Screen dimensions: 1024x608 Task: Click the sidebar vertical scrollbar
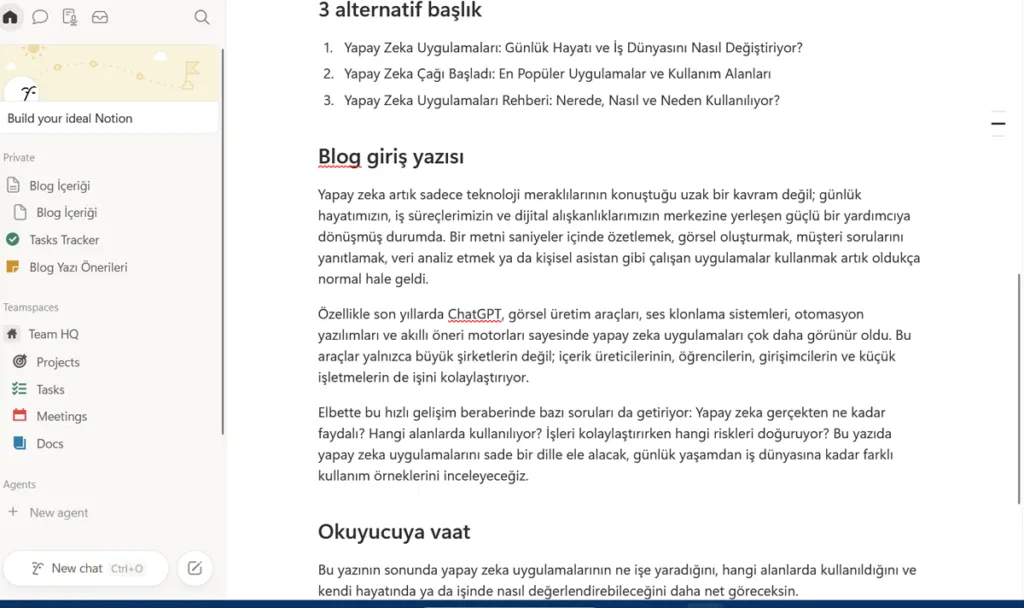[x=222, y=242]
